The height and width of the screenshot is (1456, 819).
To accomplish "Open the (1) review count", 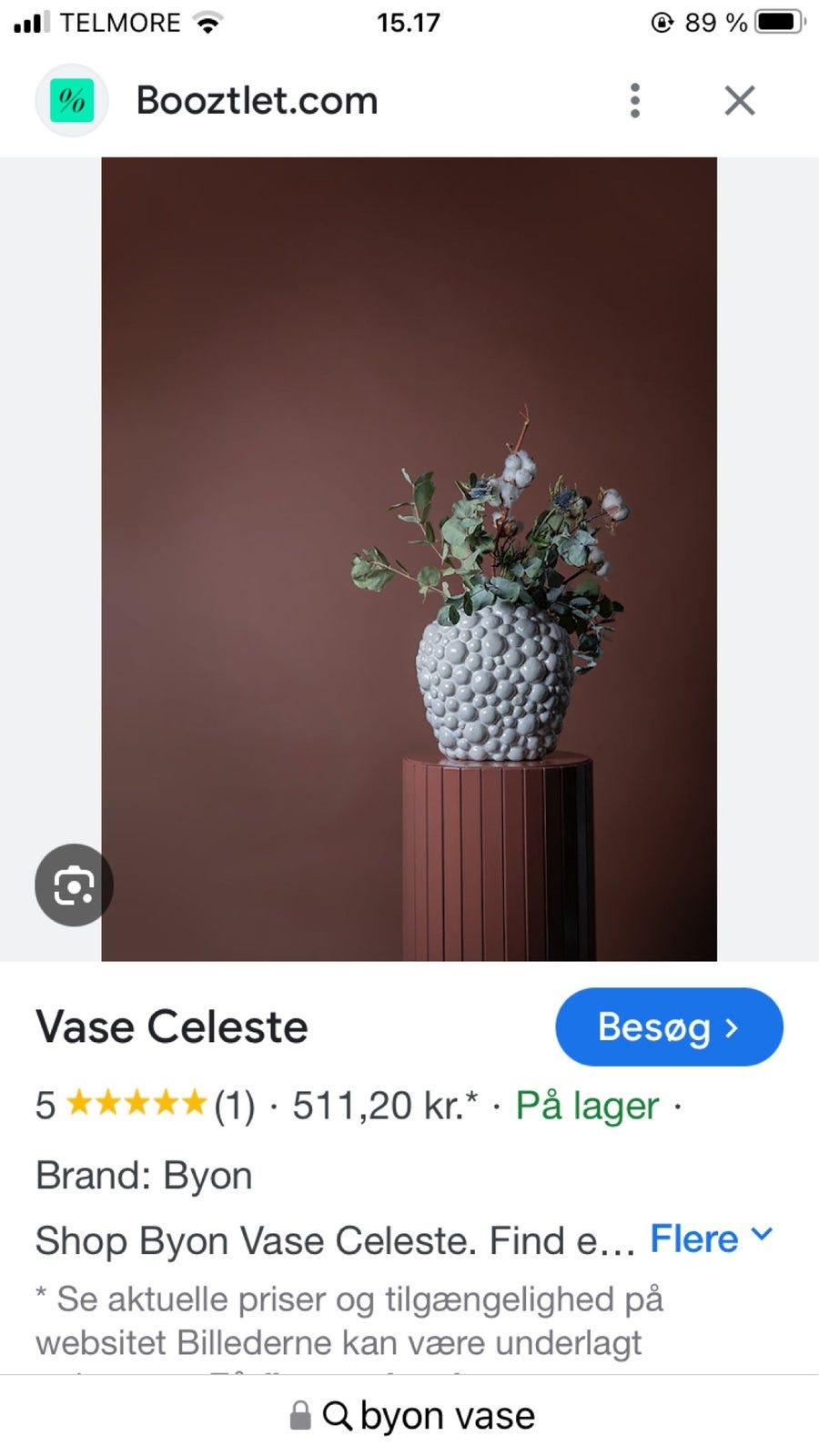I will pos(234,1106).
